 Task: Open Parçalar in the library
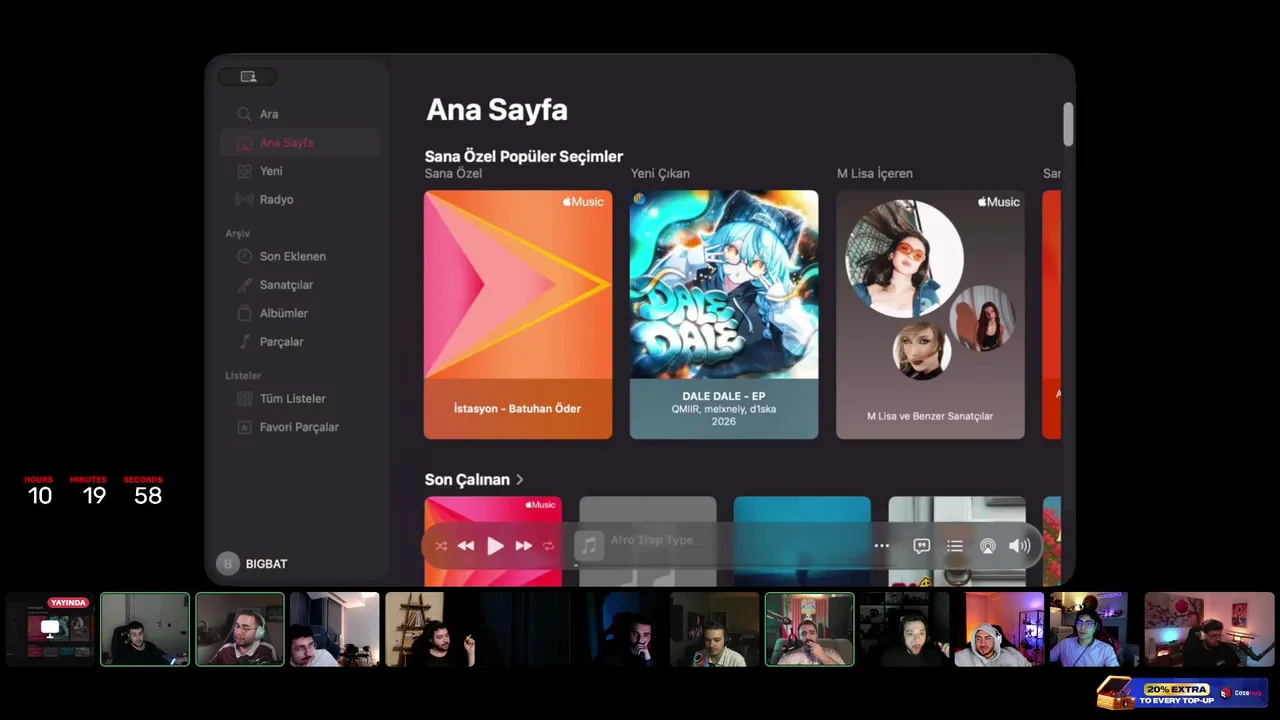pos(300,342)
